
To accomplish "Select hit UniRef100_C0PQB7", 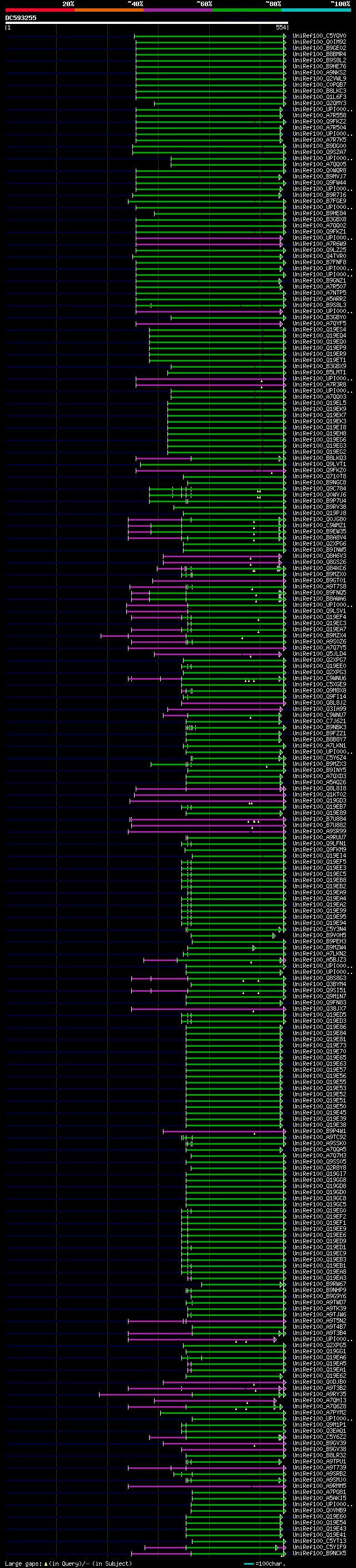I will click(x=319, y=85).
